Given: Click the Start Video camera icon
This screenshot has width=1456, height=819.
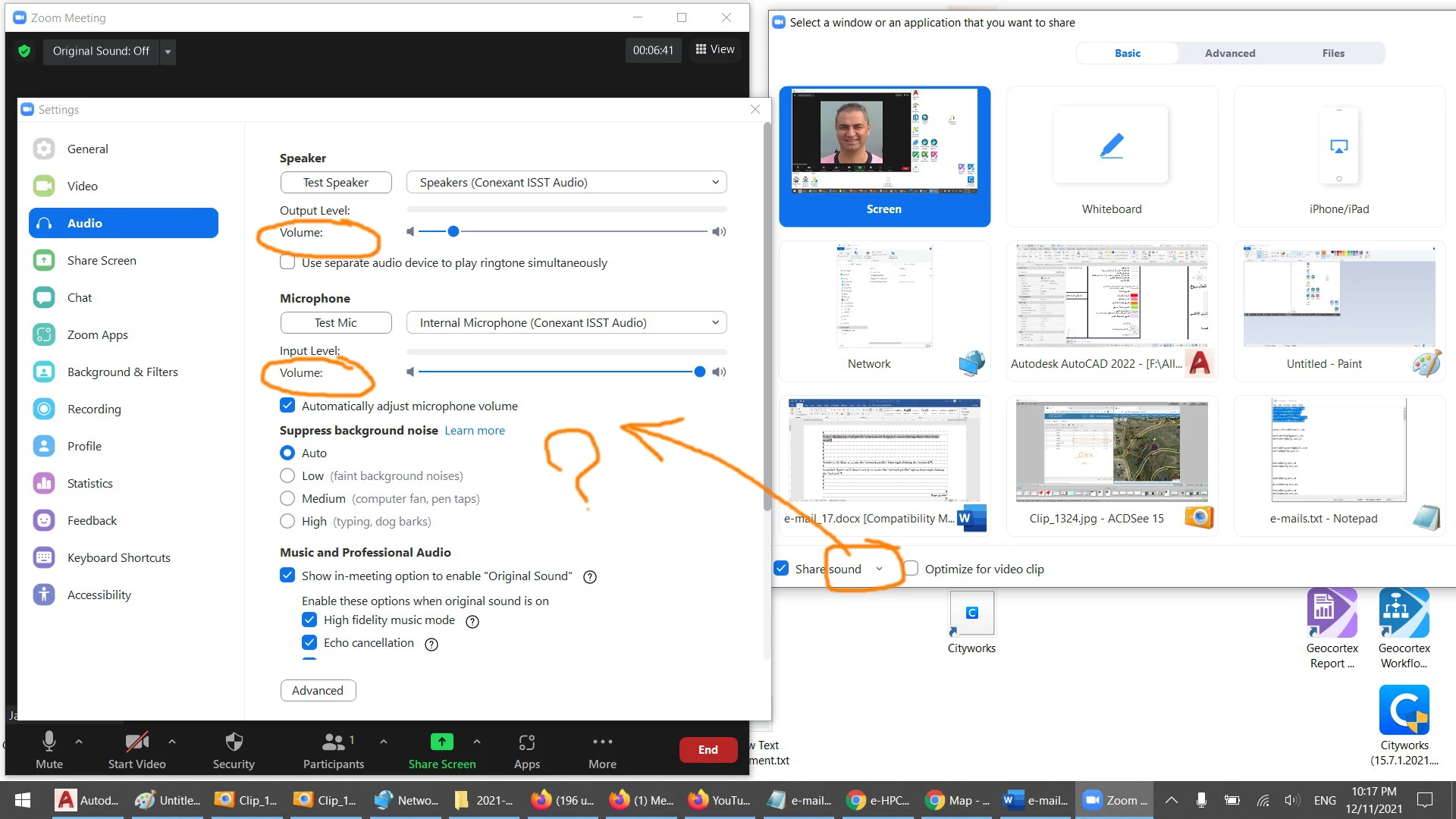Looking at the screenshot, I should coord(136,742).
